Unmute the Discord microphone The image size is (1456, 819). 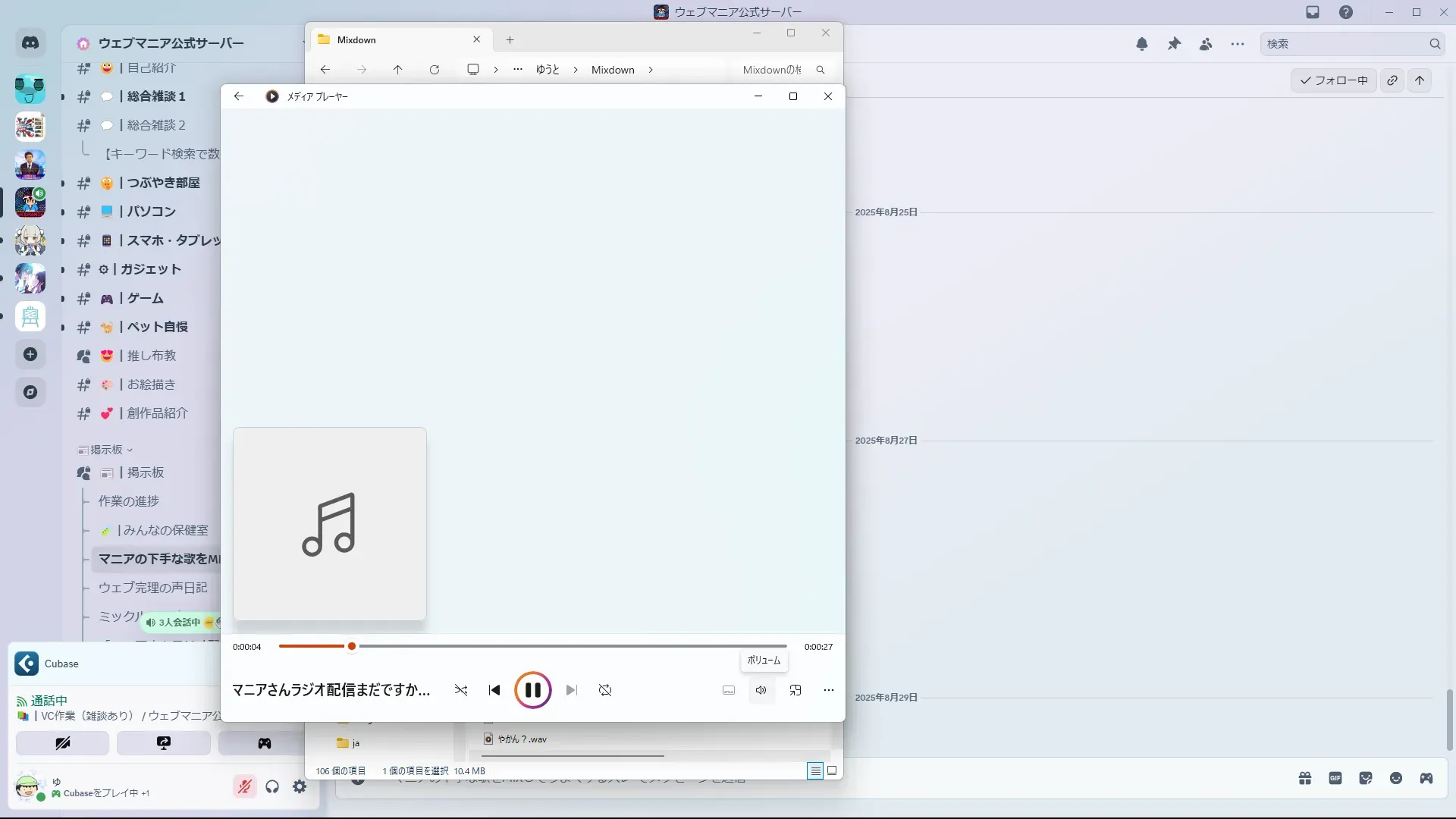pyautogui.click(x=244, y=787)
